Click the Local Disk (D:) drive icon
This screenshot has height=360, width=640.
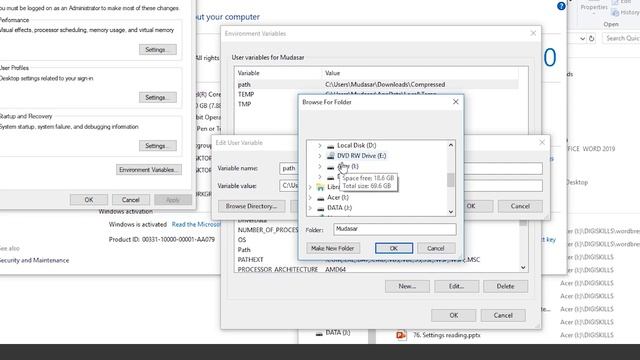331,146
